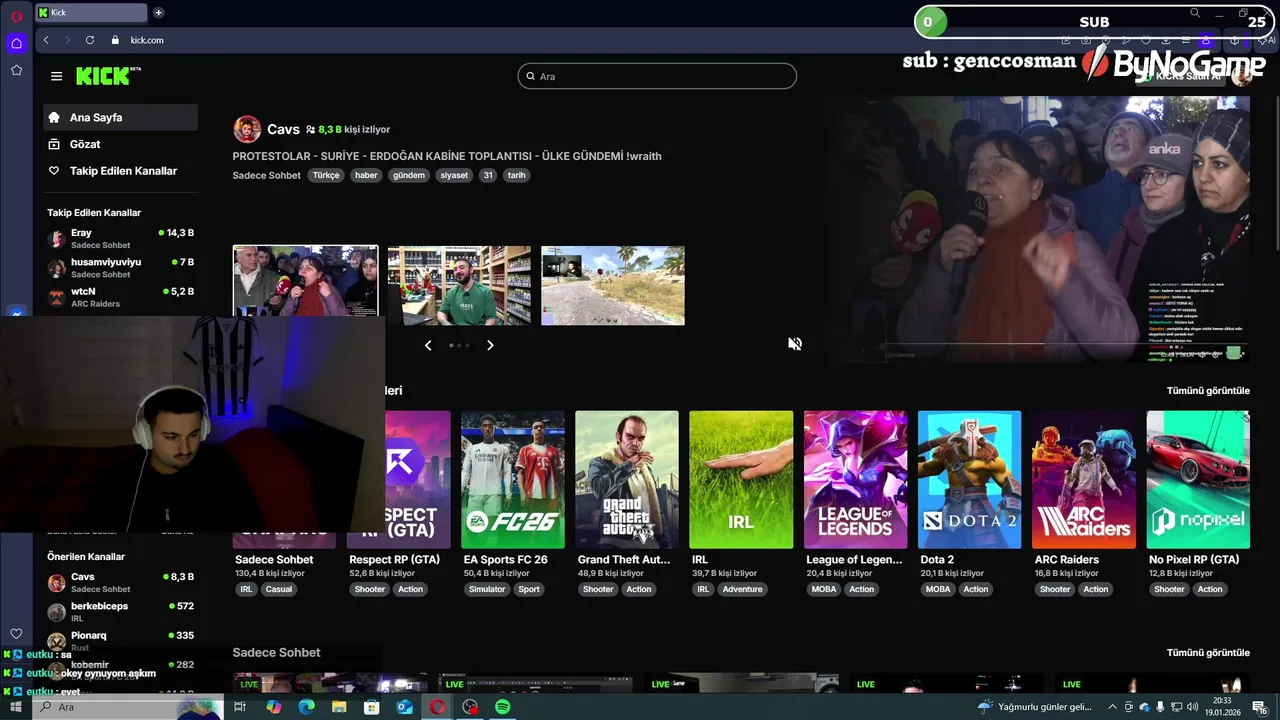Click Sadece Sohbet category under Cavs title

(x=267, y=175)
